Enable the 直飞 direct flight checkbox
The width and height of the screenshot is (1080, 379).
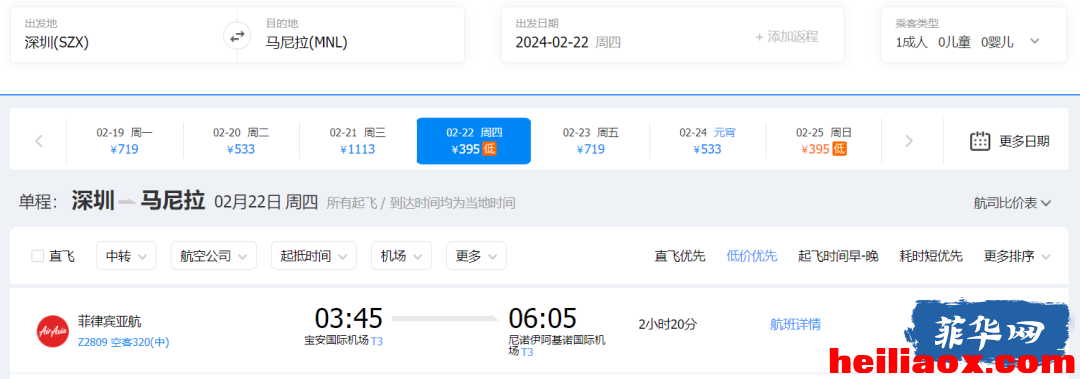click(38, 256)
